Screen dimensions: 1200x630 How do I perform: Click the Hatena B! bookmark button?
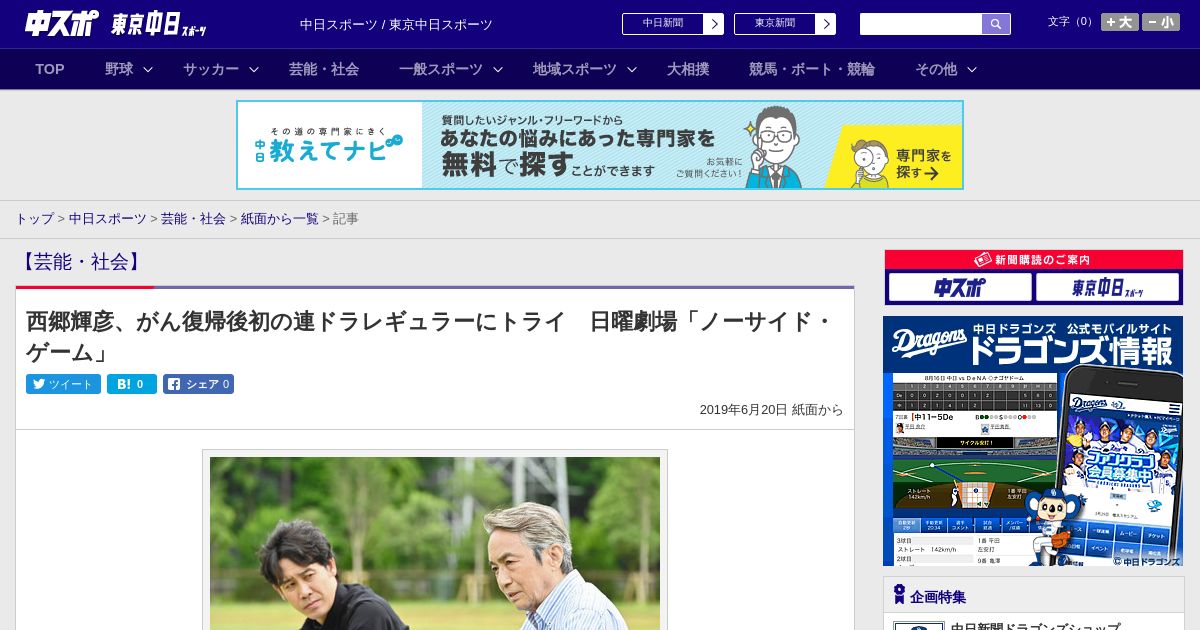coord(132,384)
